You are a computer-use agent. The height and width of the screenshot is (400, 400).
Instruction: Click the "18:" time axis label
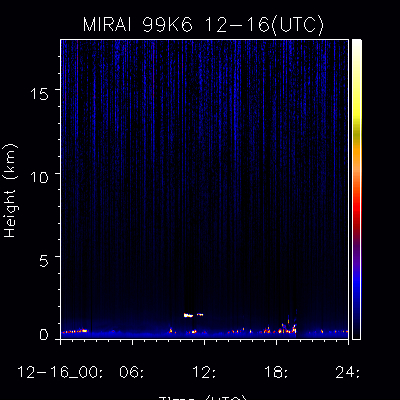pos(276,372)
